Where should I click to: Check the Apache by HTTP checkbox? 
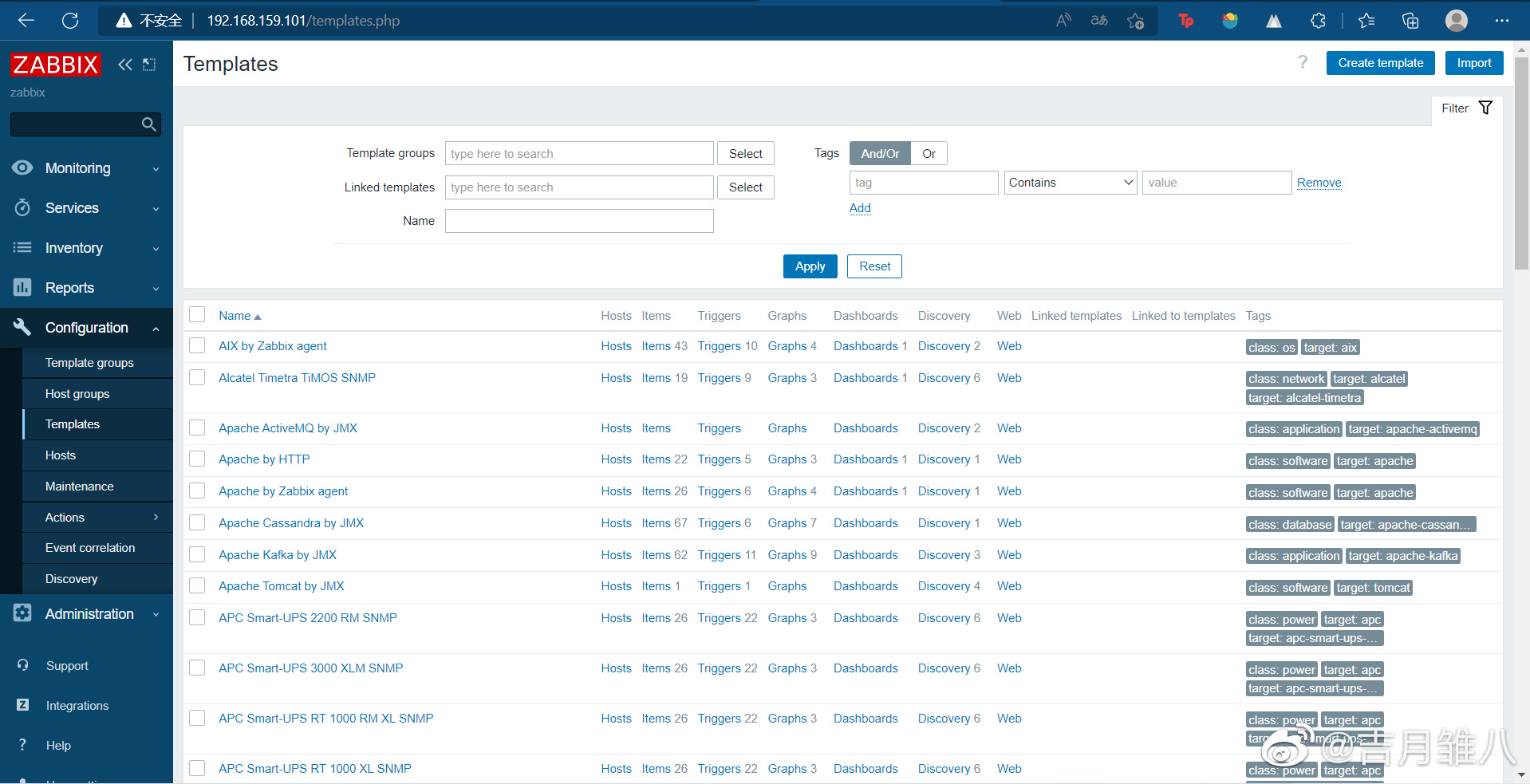point(197,459)
